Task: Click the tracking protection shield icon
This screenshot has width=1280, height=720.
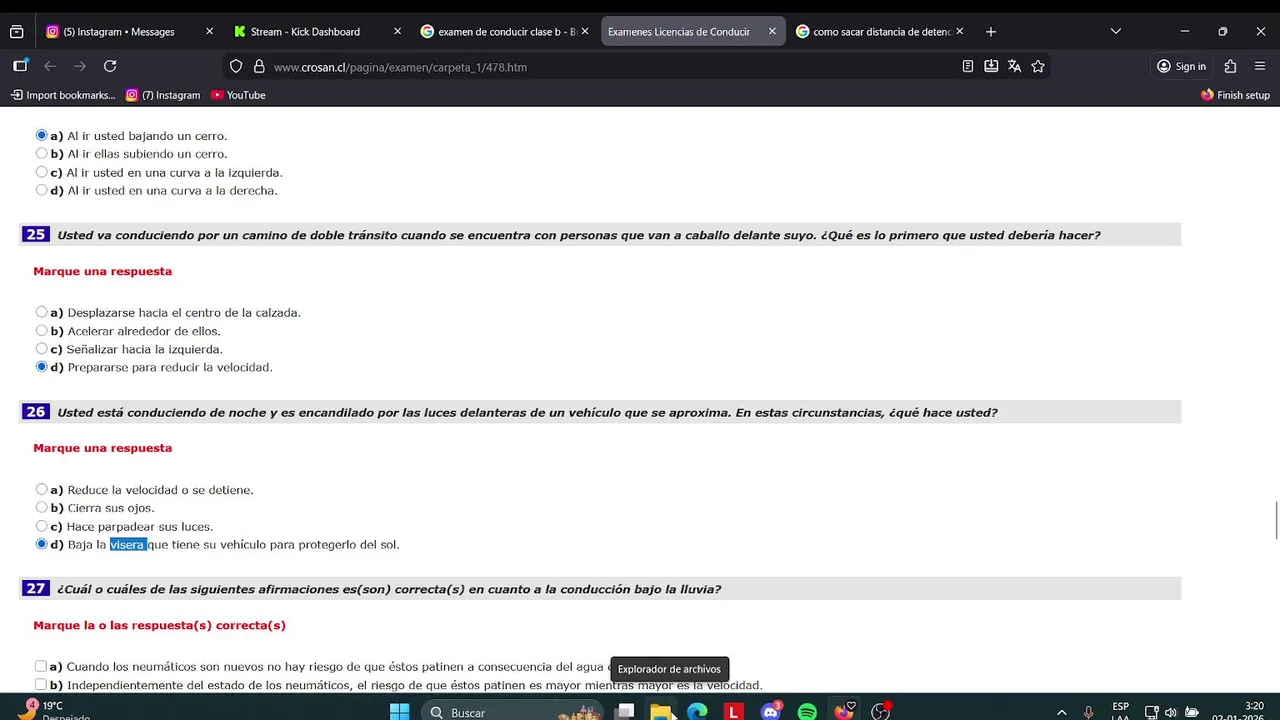Action: click(x=236, y=67)
